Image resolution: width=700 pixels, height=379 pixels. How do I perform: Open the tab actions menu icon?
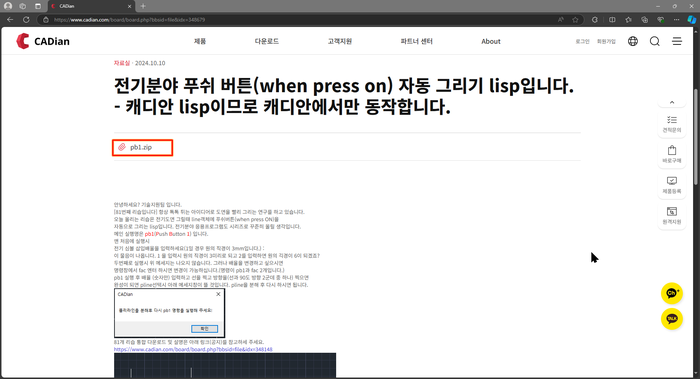pos(38,6)
